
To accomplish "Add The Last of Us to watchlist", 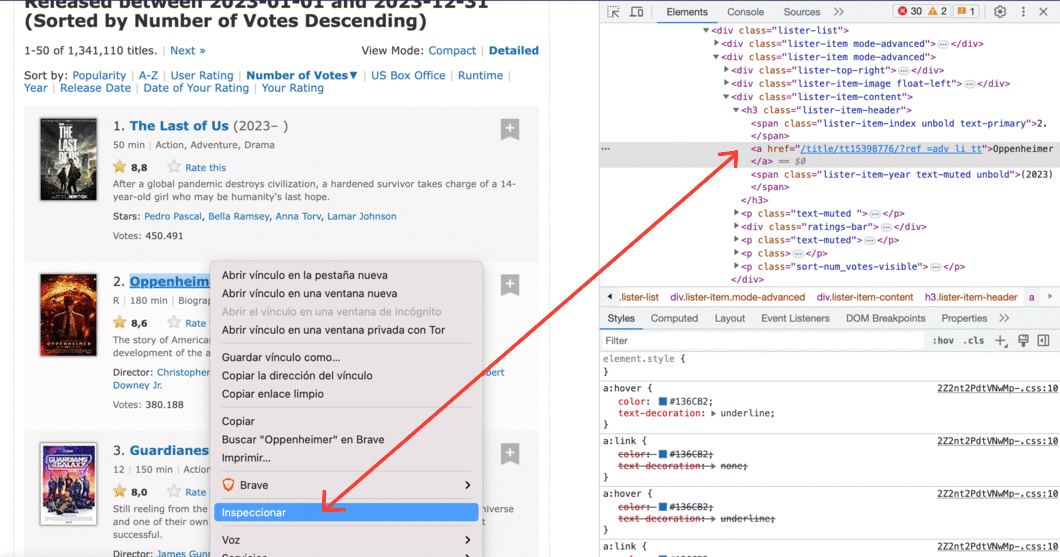I will tap(510, 129).
